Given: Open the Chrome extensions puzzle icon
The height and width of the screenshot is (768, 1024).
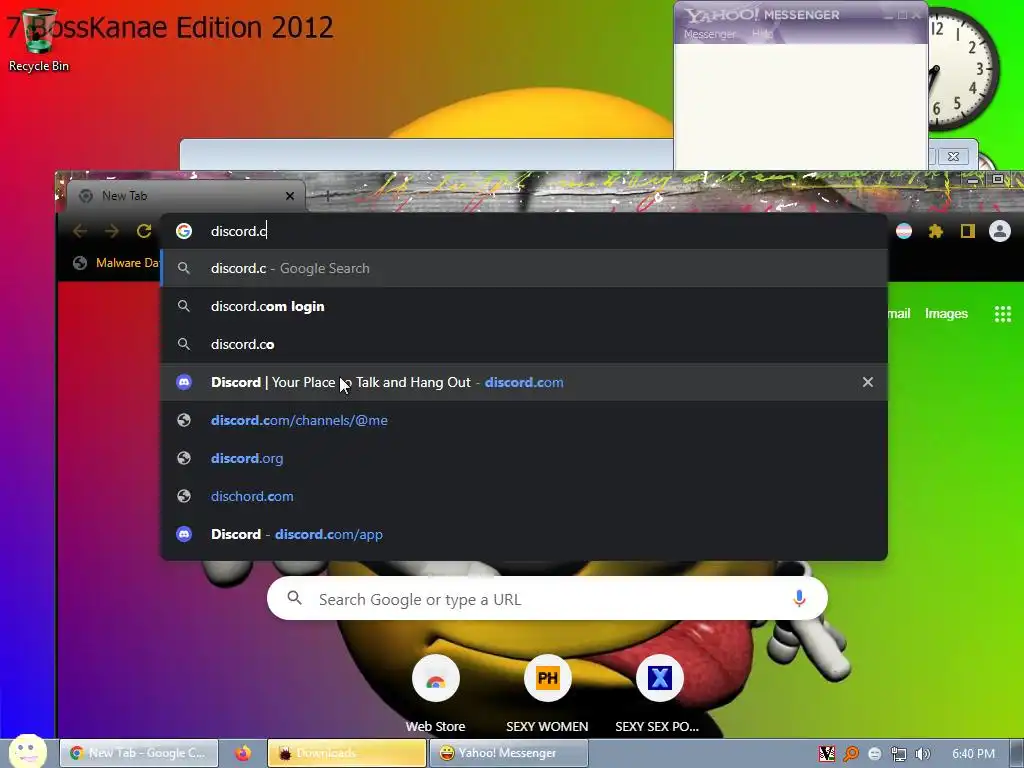Looking at the screenshot, I should 936,231.
